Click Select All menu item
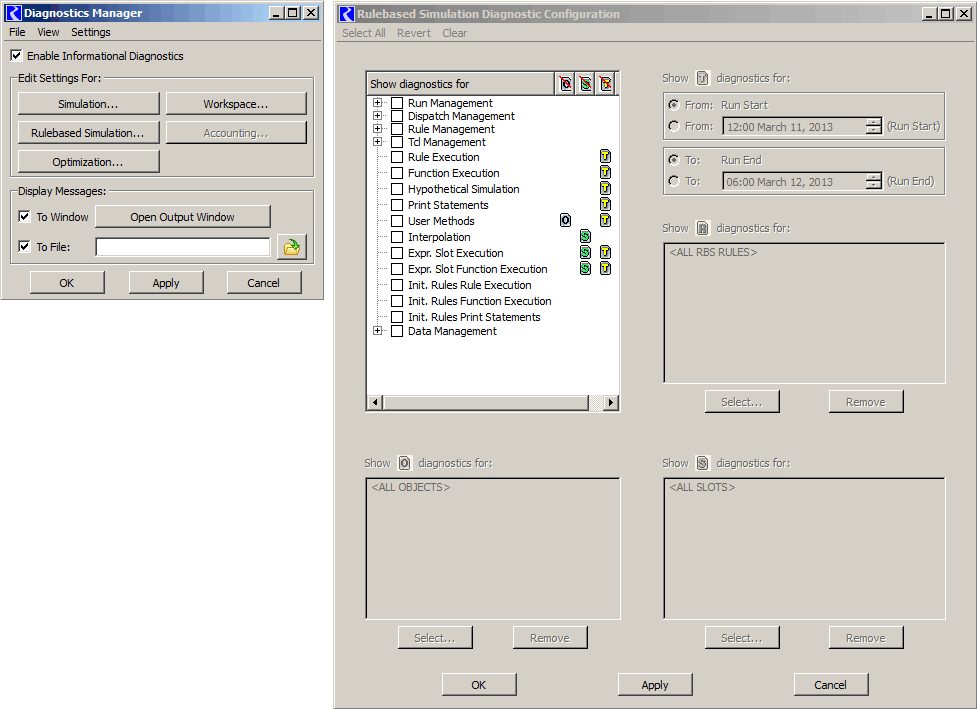This screenshot has width=977, height=709. (x=364, y=33)
